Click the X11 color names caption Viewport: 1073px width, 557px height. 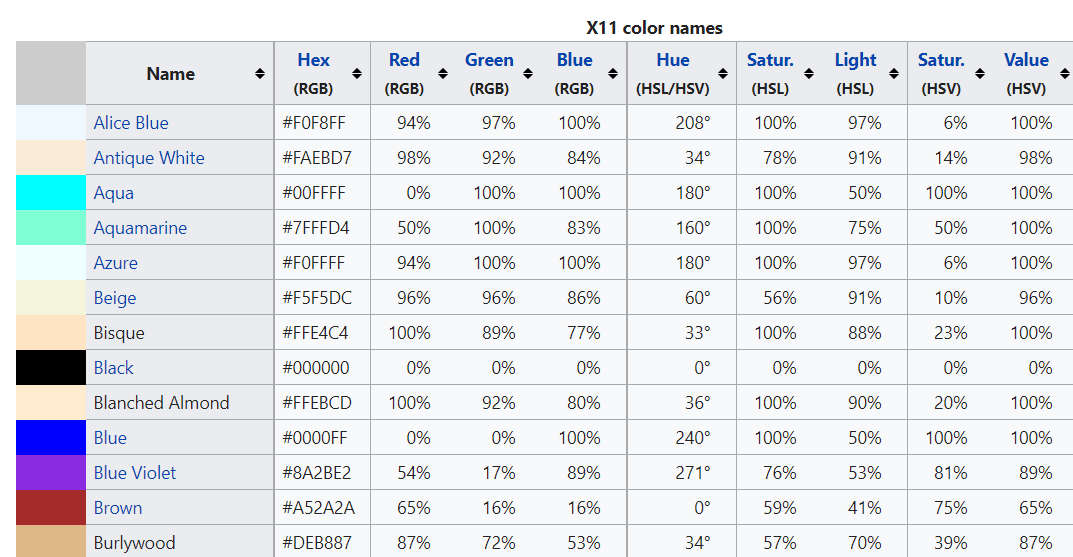(x=654, y=28)
